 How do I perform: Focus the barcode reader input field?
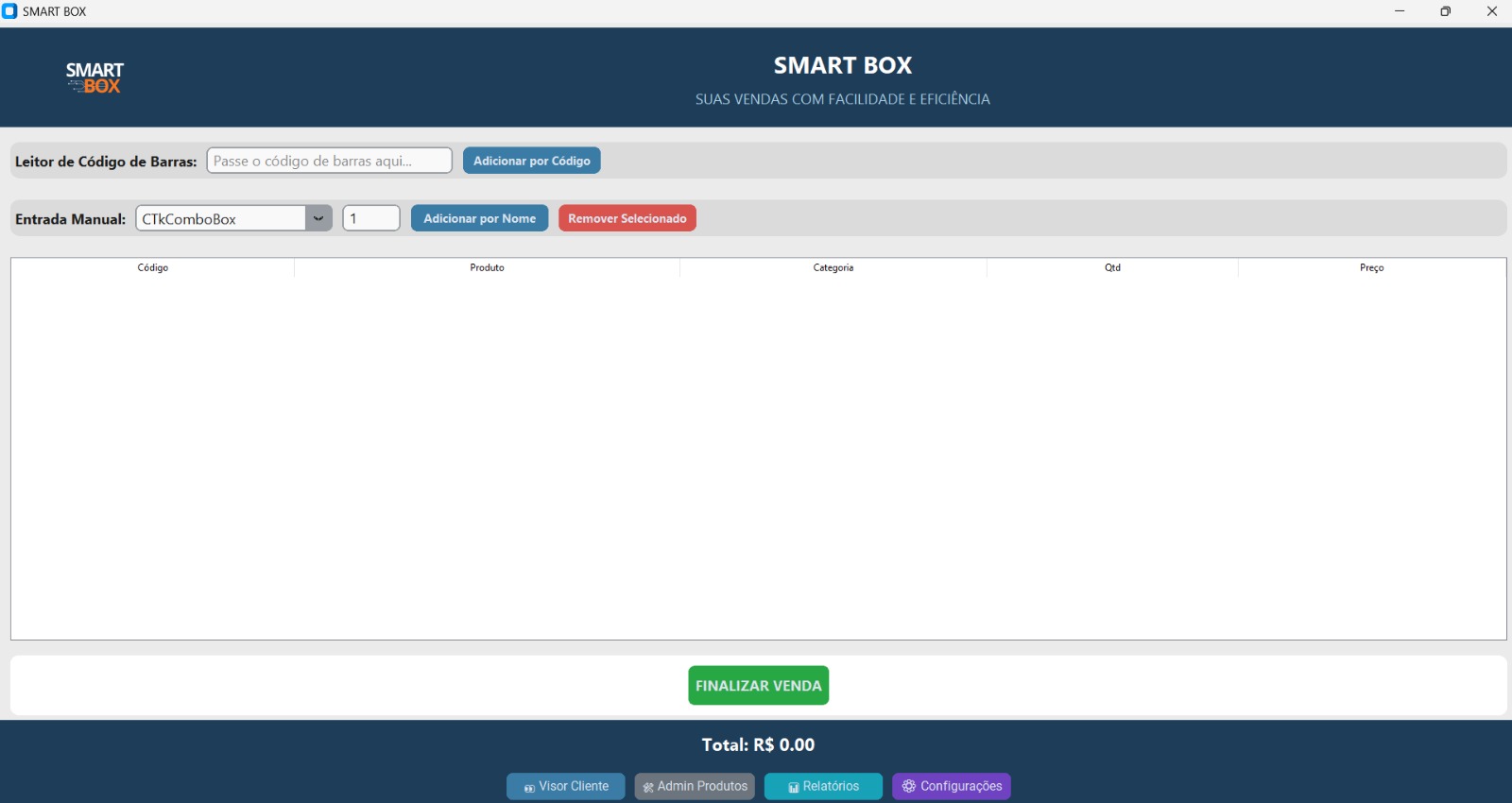[329, 161]
